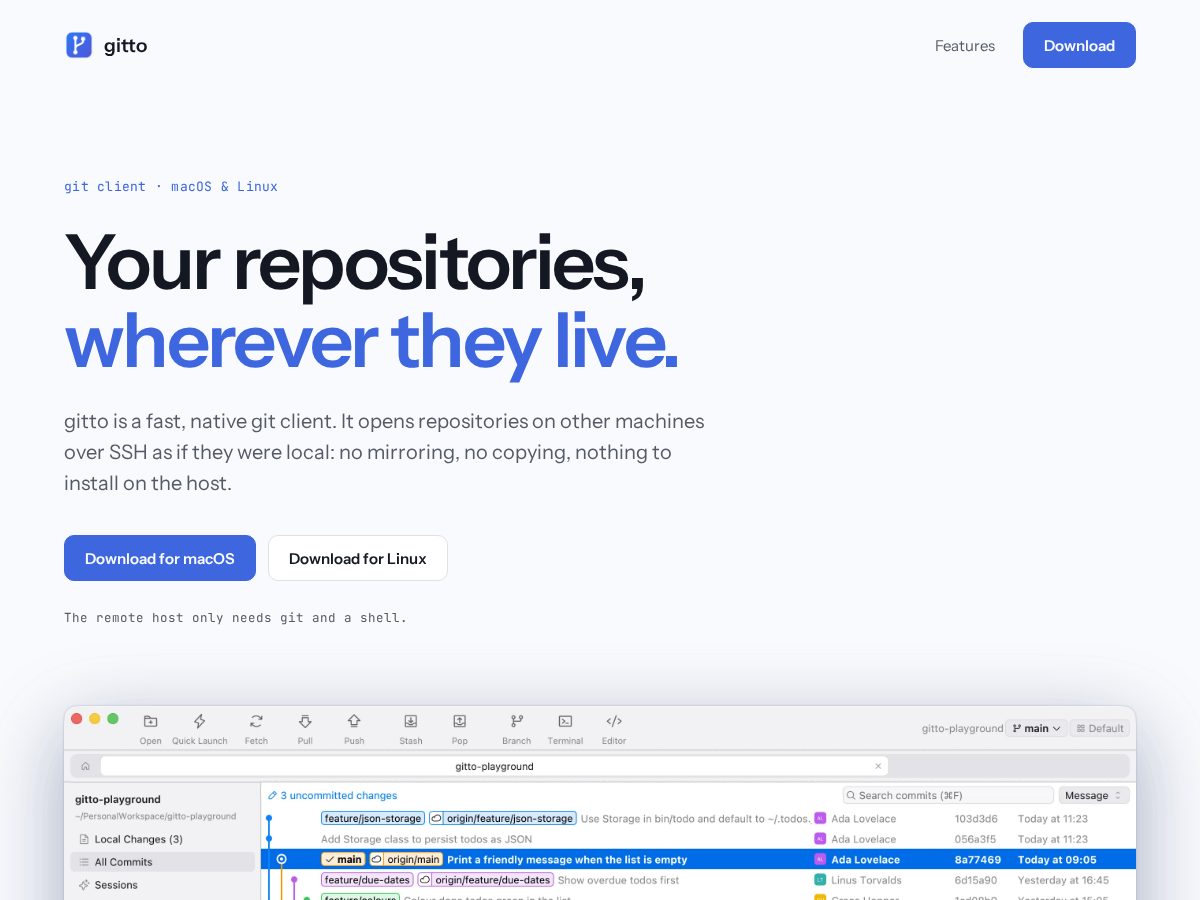Click the home icon beside tab bar

click(x=85, y=766)
